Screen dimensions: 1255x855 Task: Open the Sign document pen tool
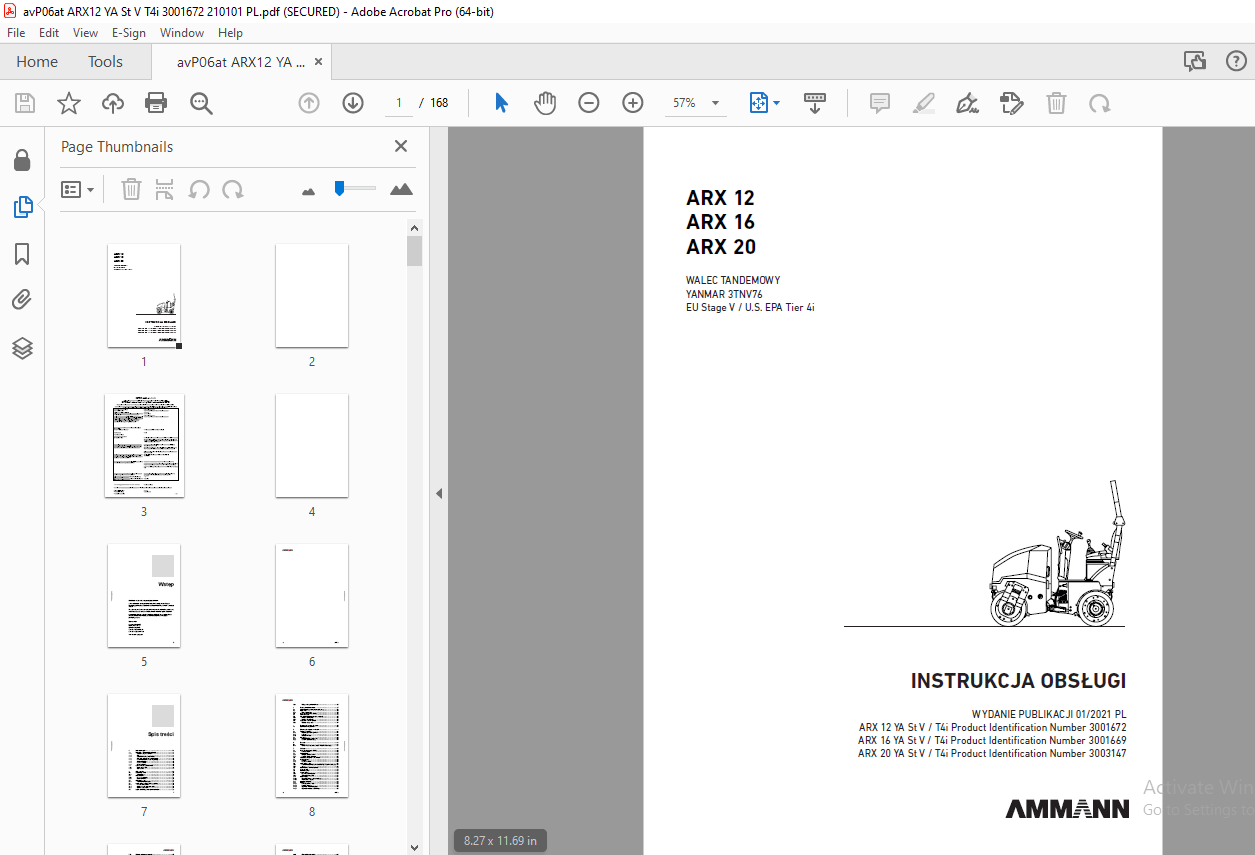(x=967, y=103)
